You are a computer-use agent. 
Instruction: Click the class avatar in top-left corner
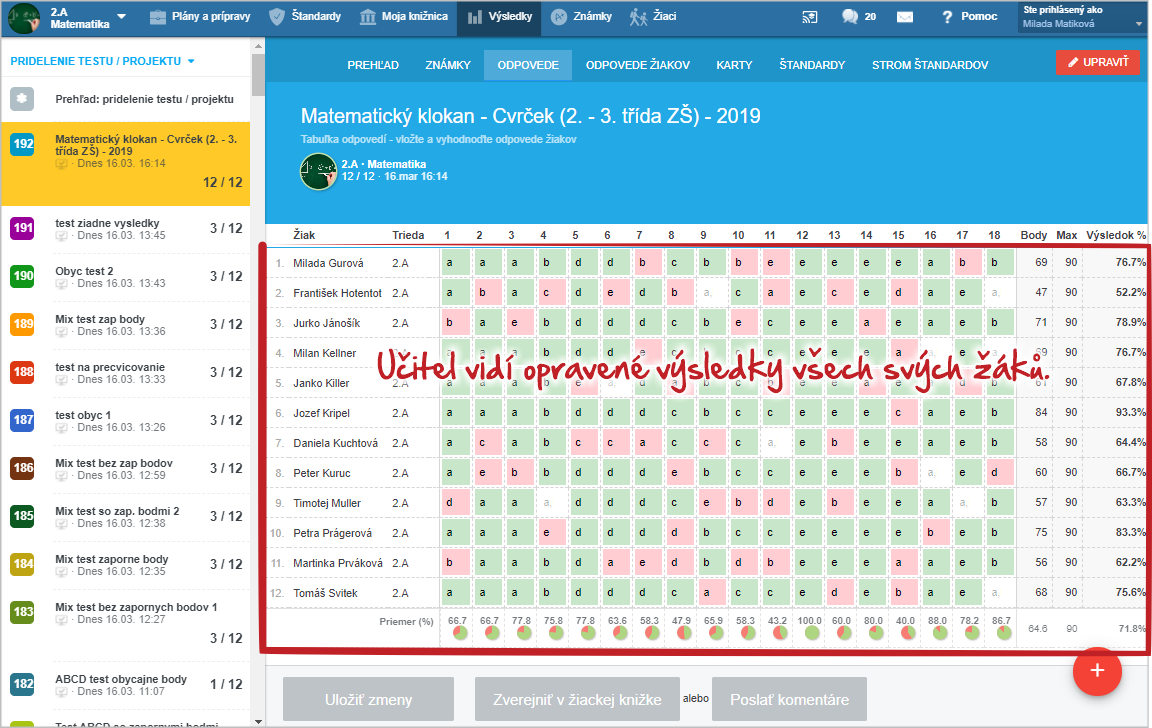[24, 18]
